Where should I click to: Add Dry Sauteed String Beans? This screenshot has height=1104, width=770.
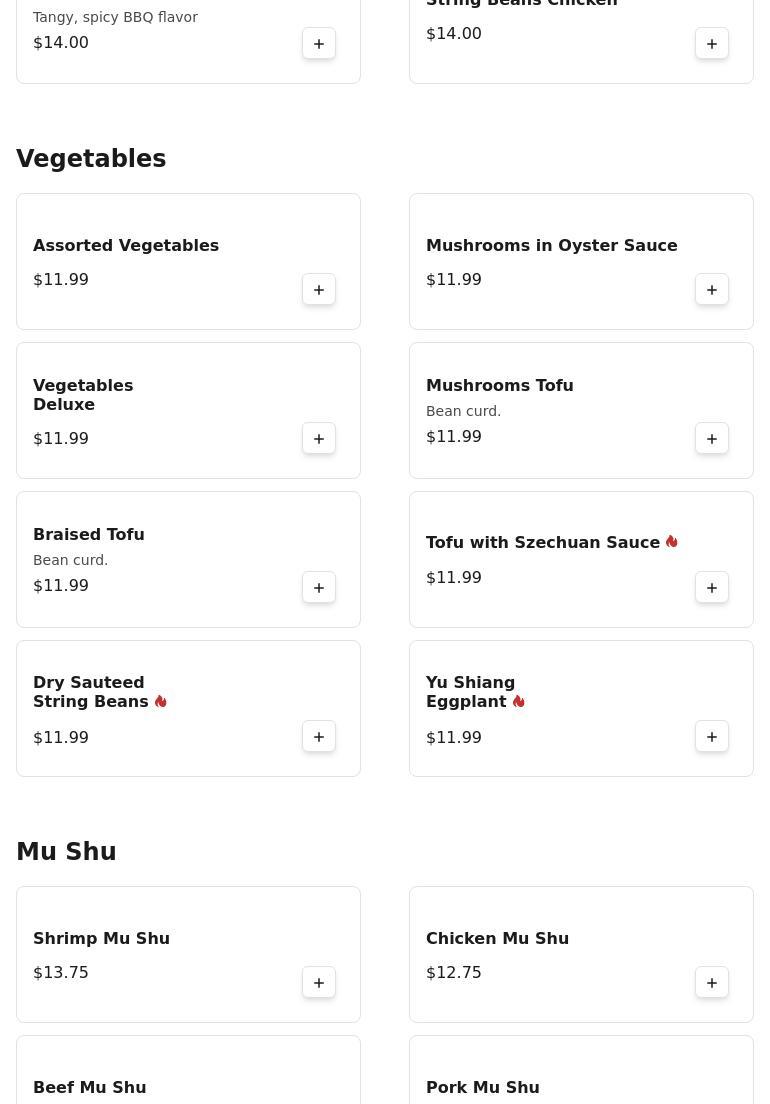(319, 737)
